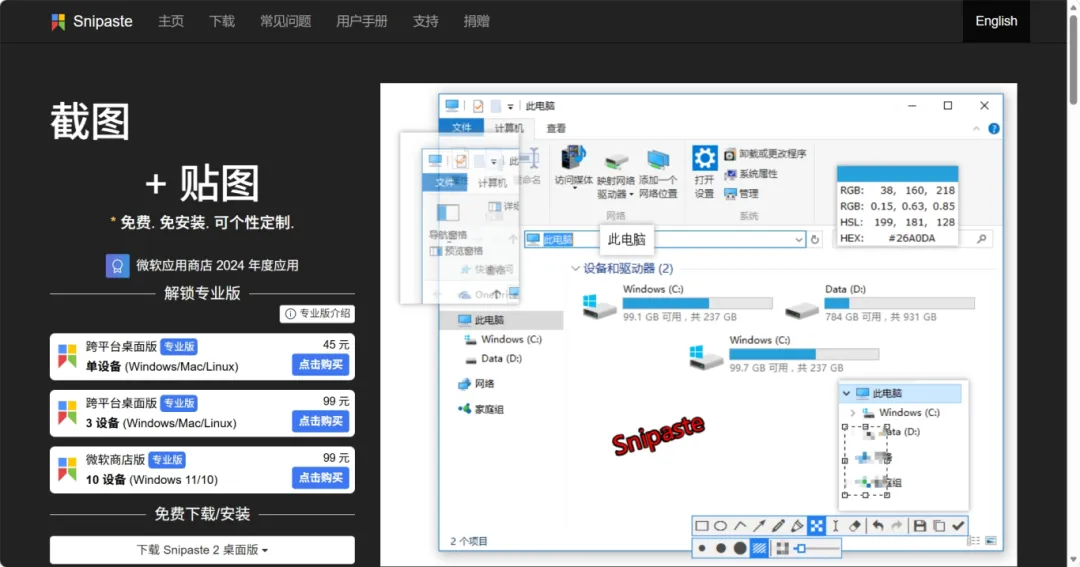Click the 卸载或更改程序 ribbon command

(765, 154)
